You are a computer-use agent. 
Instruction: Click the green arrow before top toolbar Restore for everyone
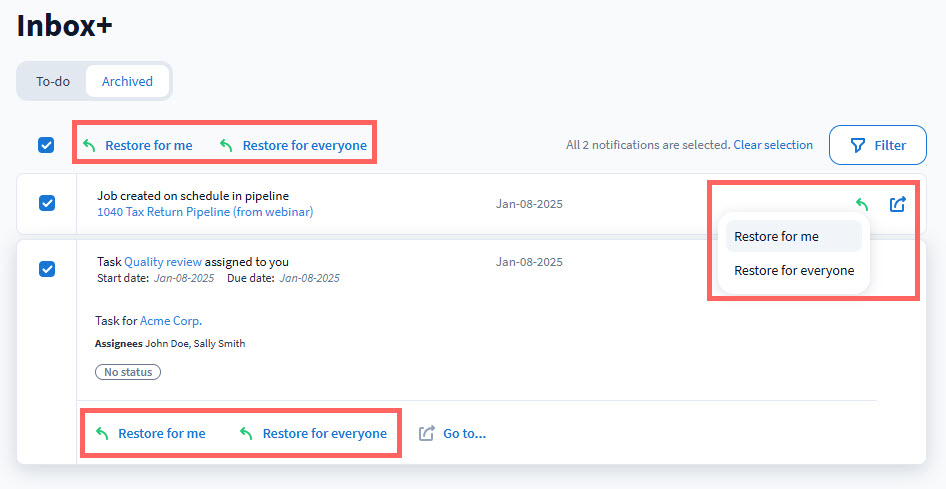pos(227,146)
